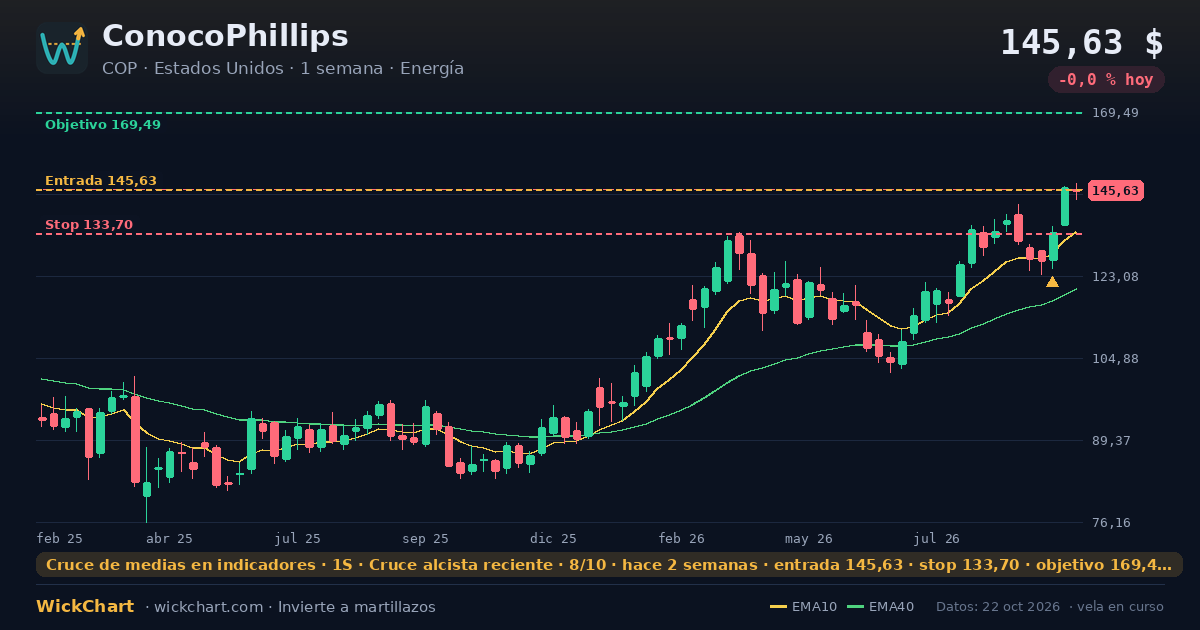Click the 'jul 26' date axis label
Screen dimensions: 1200x630
pos(936,538)
